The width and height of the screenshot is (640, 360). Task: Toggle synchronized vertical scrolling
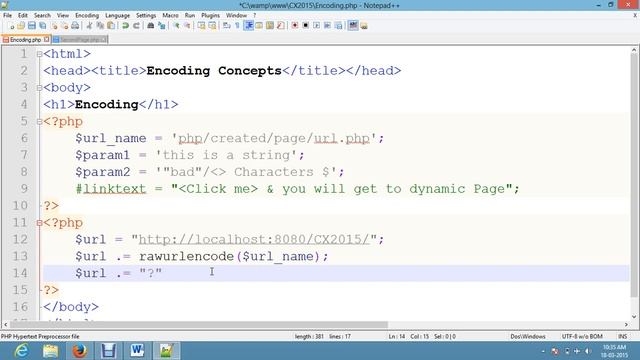202,26
